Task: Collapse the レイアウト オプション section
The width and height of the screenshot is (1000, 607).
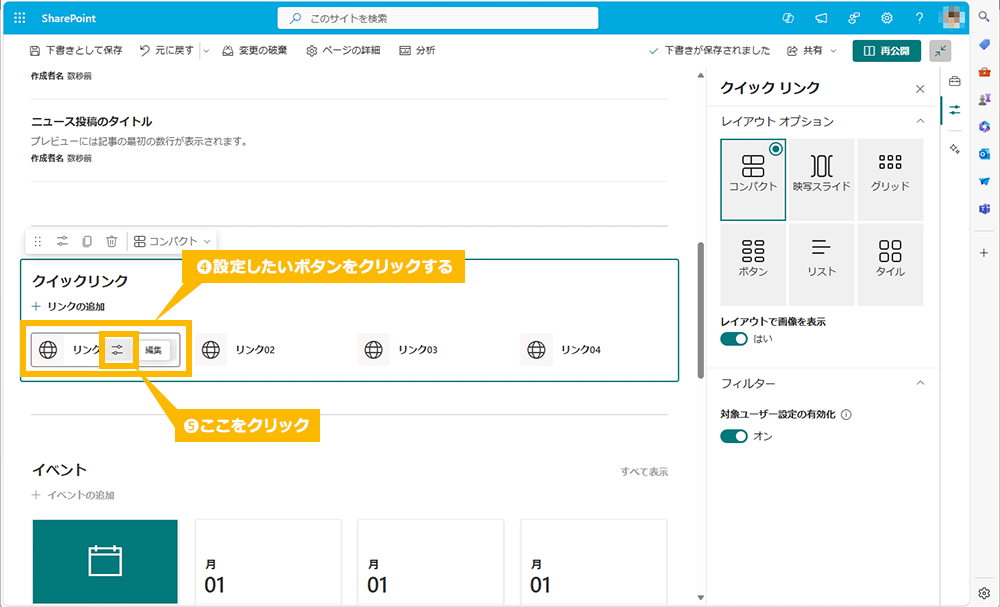Action: coord(920,121)
